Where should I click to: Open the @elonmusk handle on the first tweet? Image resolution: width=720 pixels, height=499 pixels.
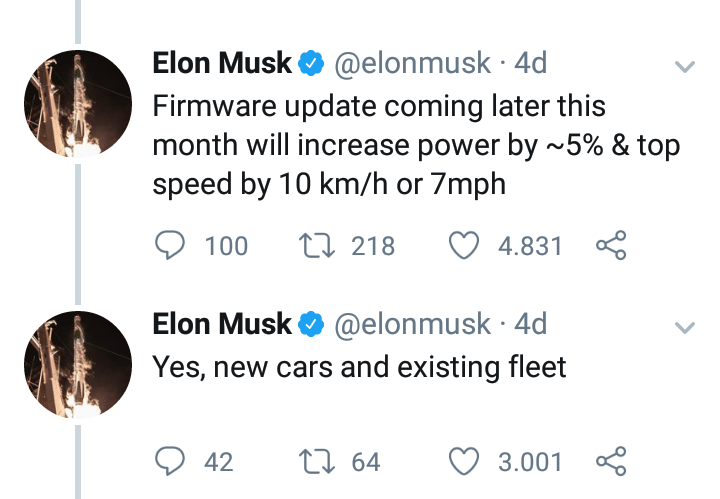412,64
